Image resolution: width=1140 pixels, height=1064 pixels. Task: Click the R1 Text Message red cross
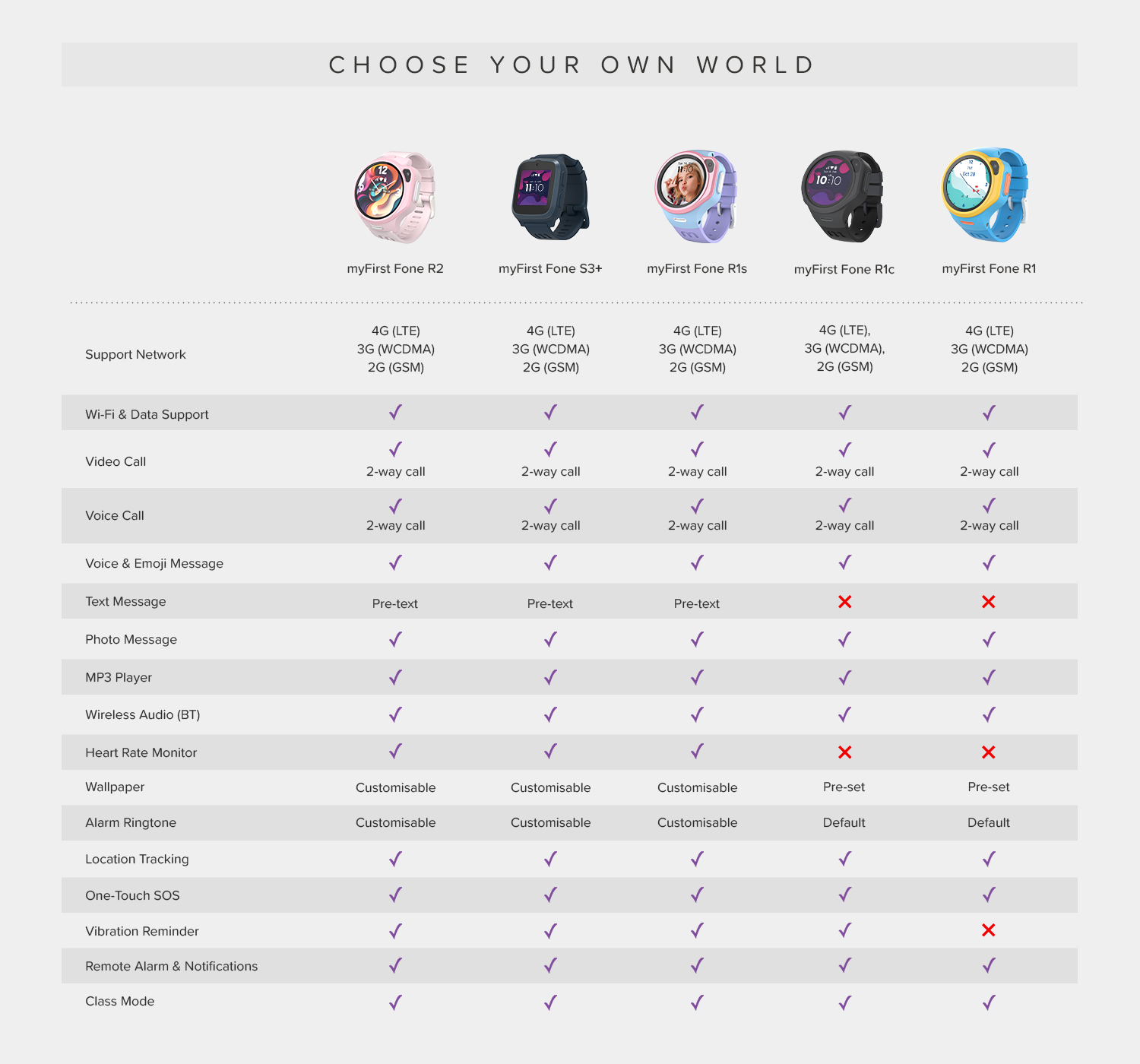point(988,602)
